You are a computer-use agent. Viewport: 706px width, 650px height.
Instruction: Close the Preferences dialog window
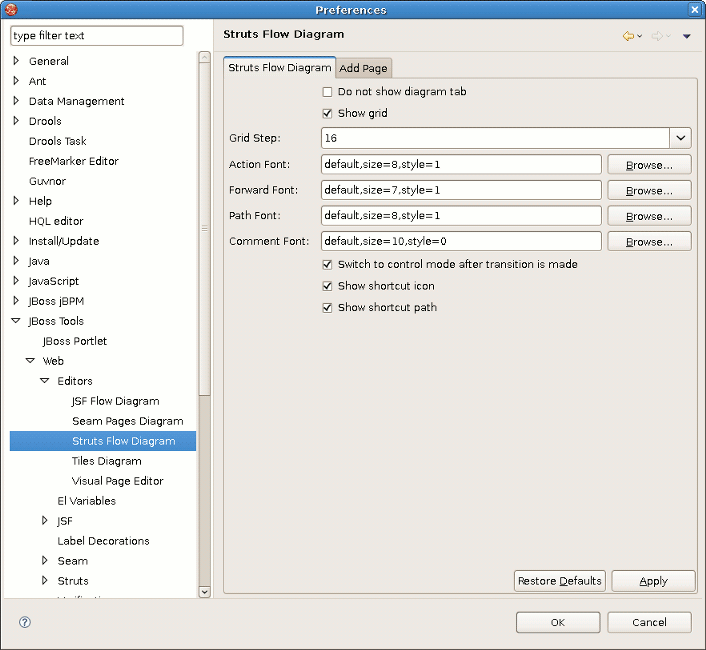coord(695,9)
